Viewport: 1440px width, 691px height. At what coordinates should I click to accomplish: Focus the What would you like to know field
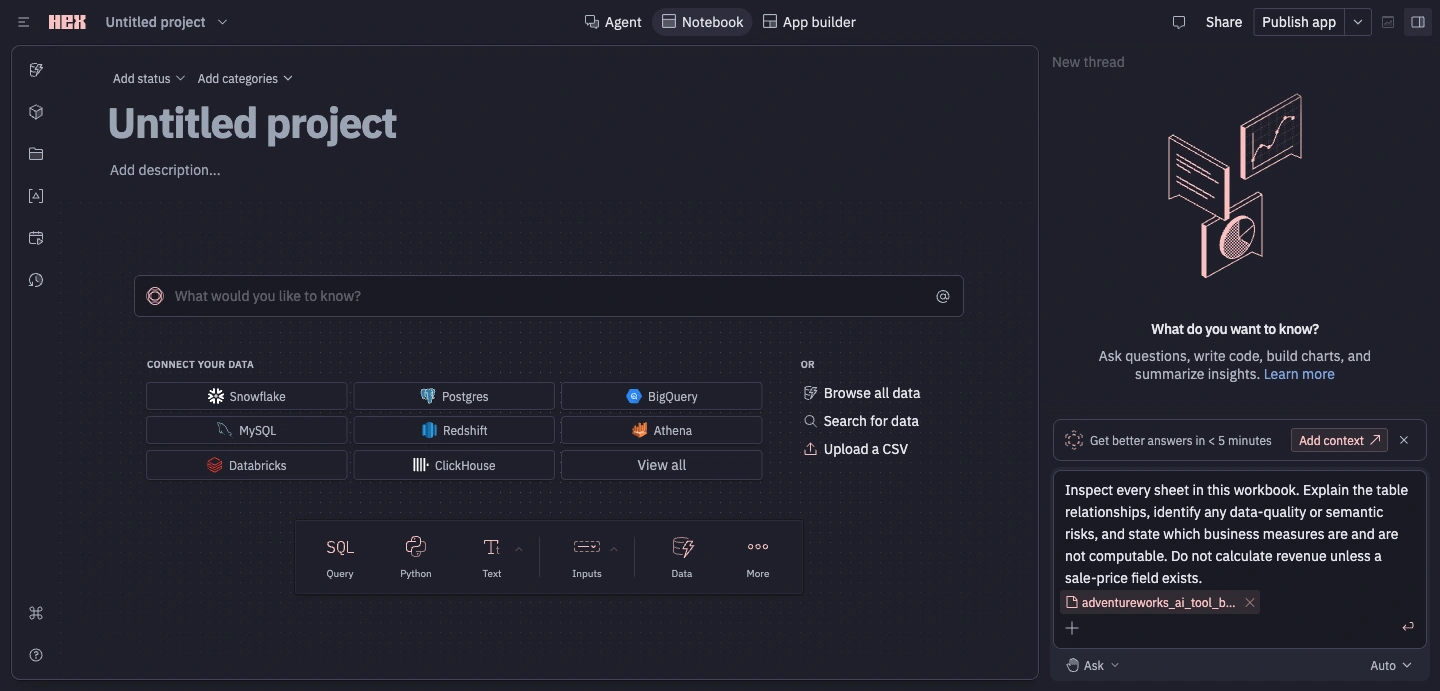coord(549,296)
